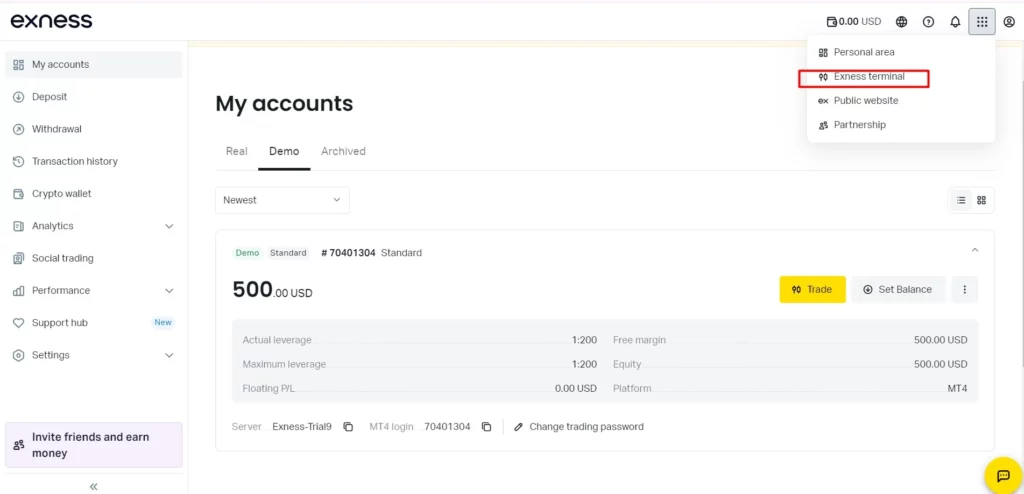The height and width of the screenshot is (494, 1024).
Task: Open account more options three-dot menu
Action: 965,289
